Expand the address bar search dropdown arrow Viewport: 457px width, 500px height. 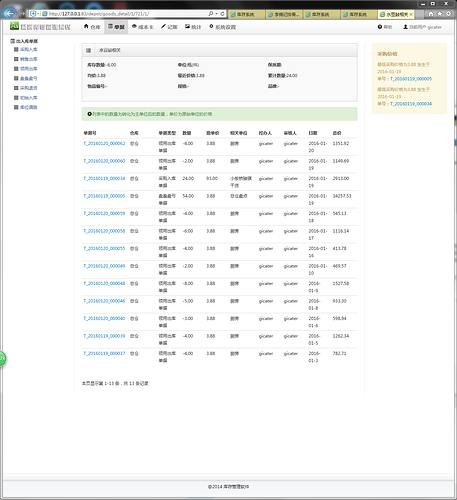pos(217,14)
